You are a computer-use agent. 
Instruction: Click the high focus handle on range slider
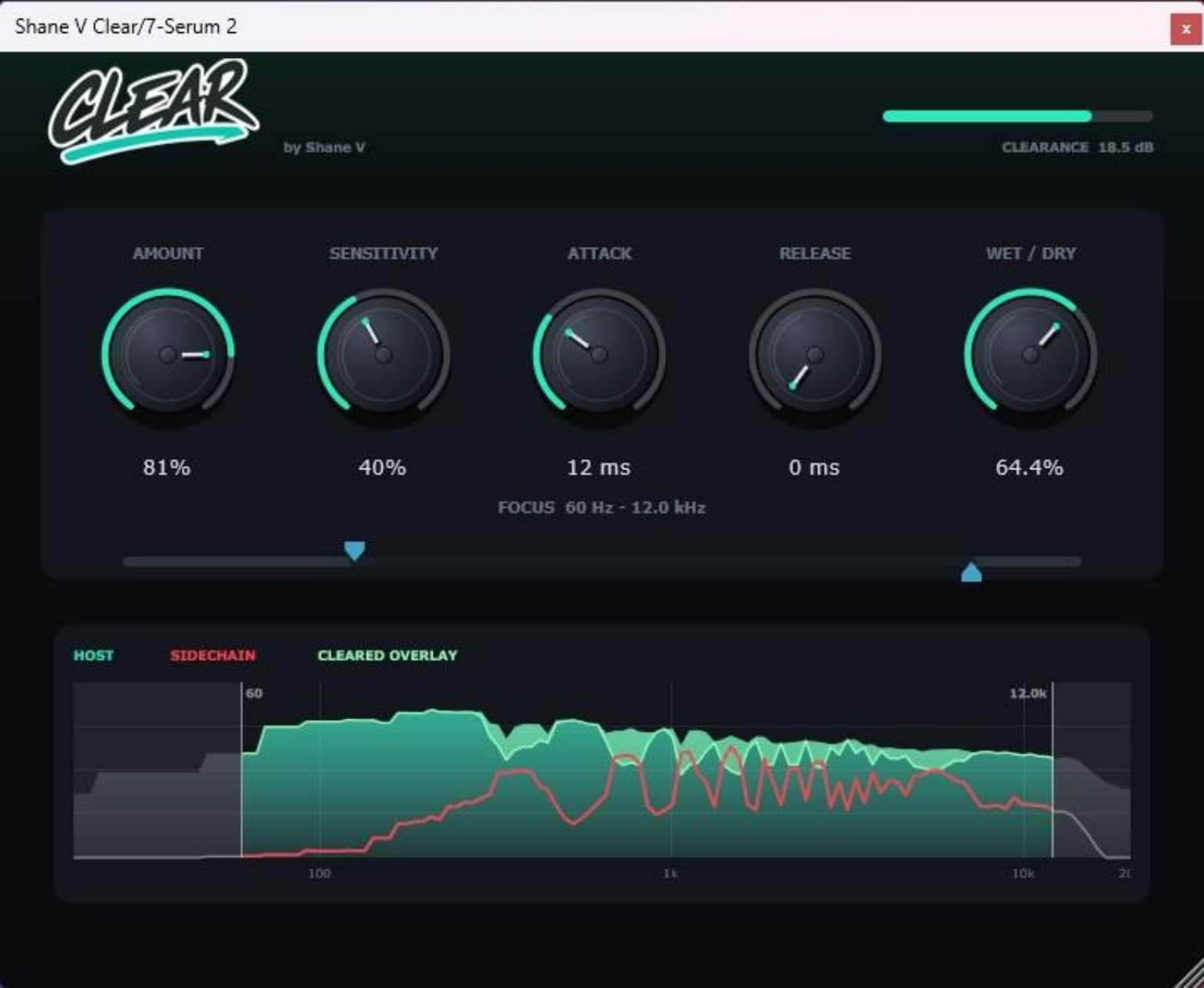[x=971, y=572]
